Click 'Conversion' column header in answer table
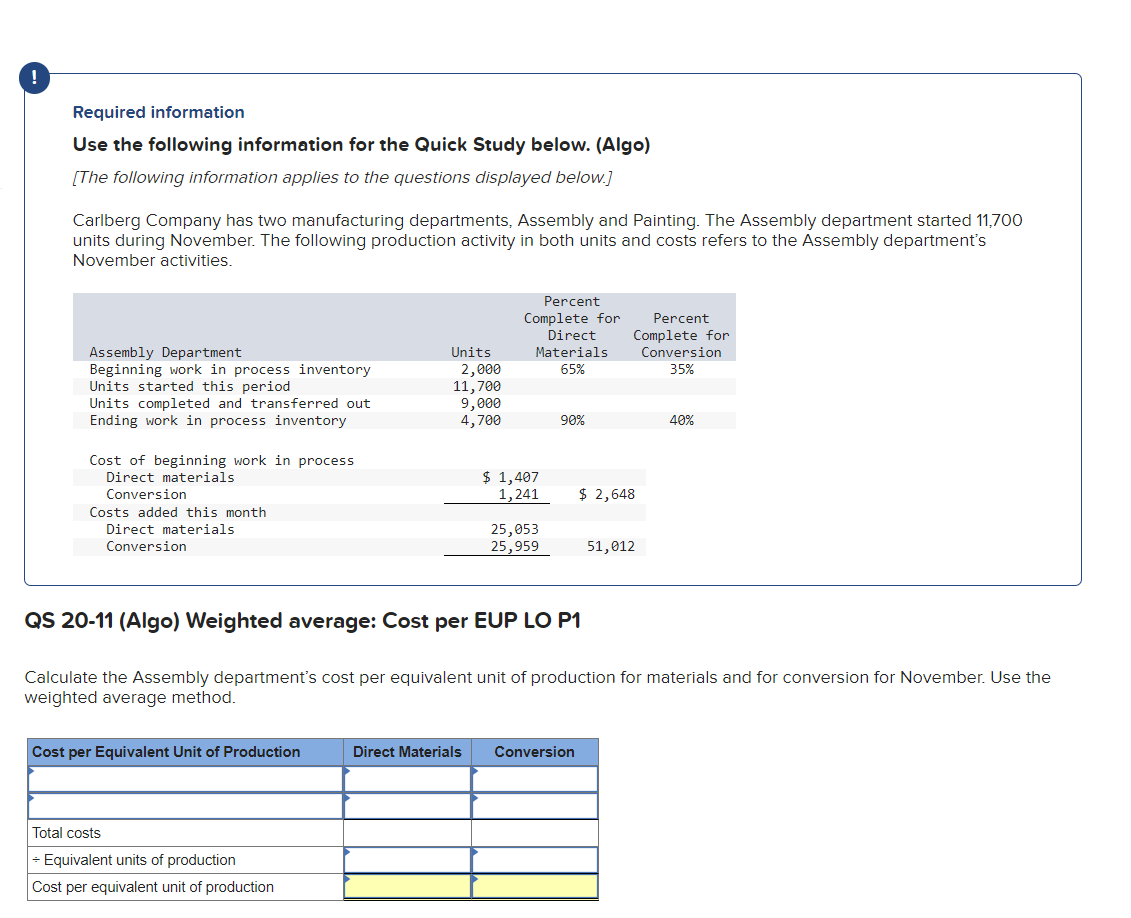Screen dimensions: 1131x918 tap(534, 751)
